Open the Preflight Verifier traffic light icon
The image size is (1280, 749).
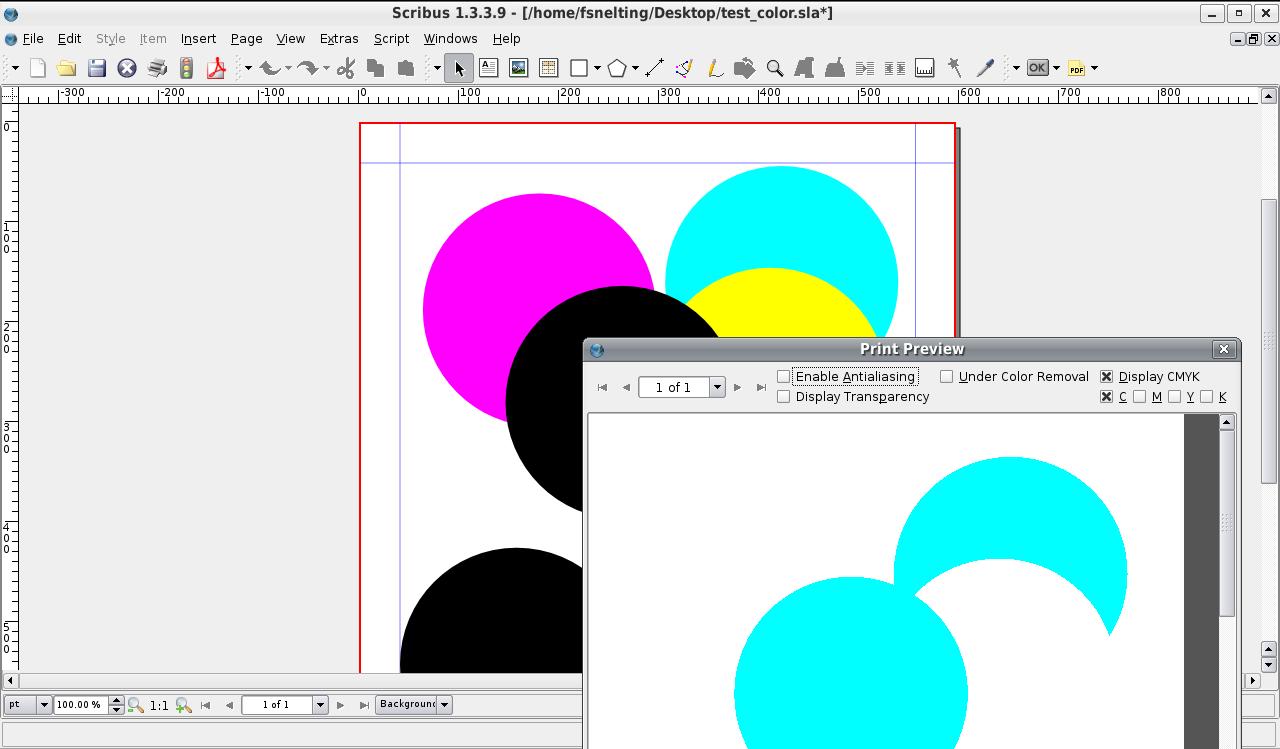186,68
